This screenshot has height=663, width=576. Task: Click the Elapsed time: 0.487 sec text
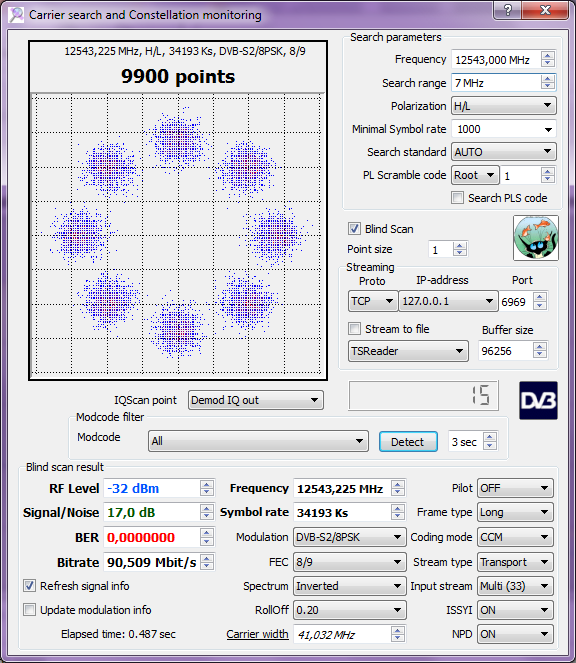118,634
